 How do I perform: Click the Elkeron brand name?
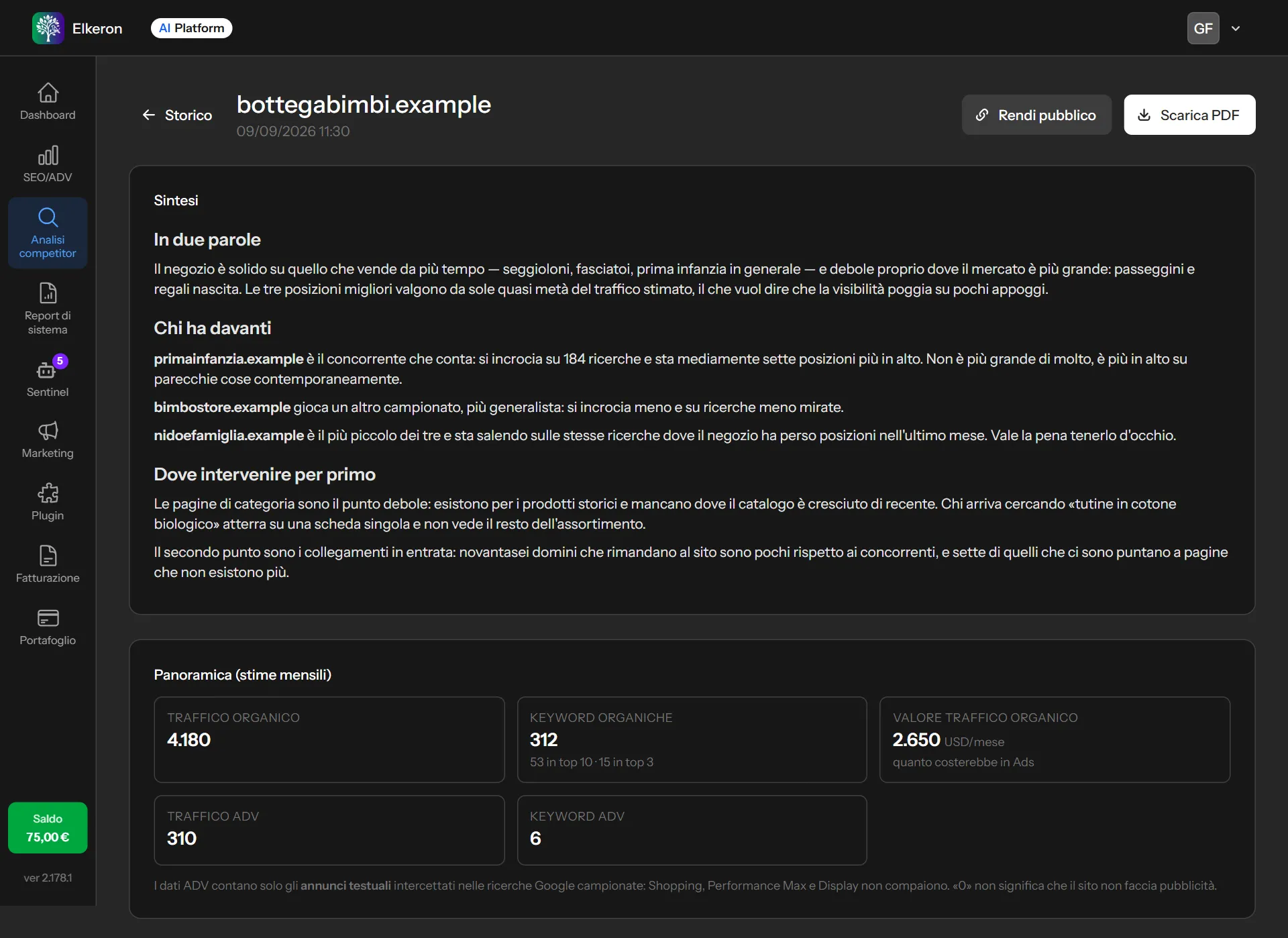[x=97, y=28]
